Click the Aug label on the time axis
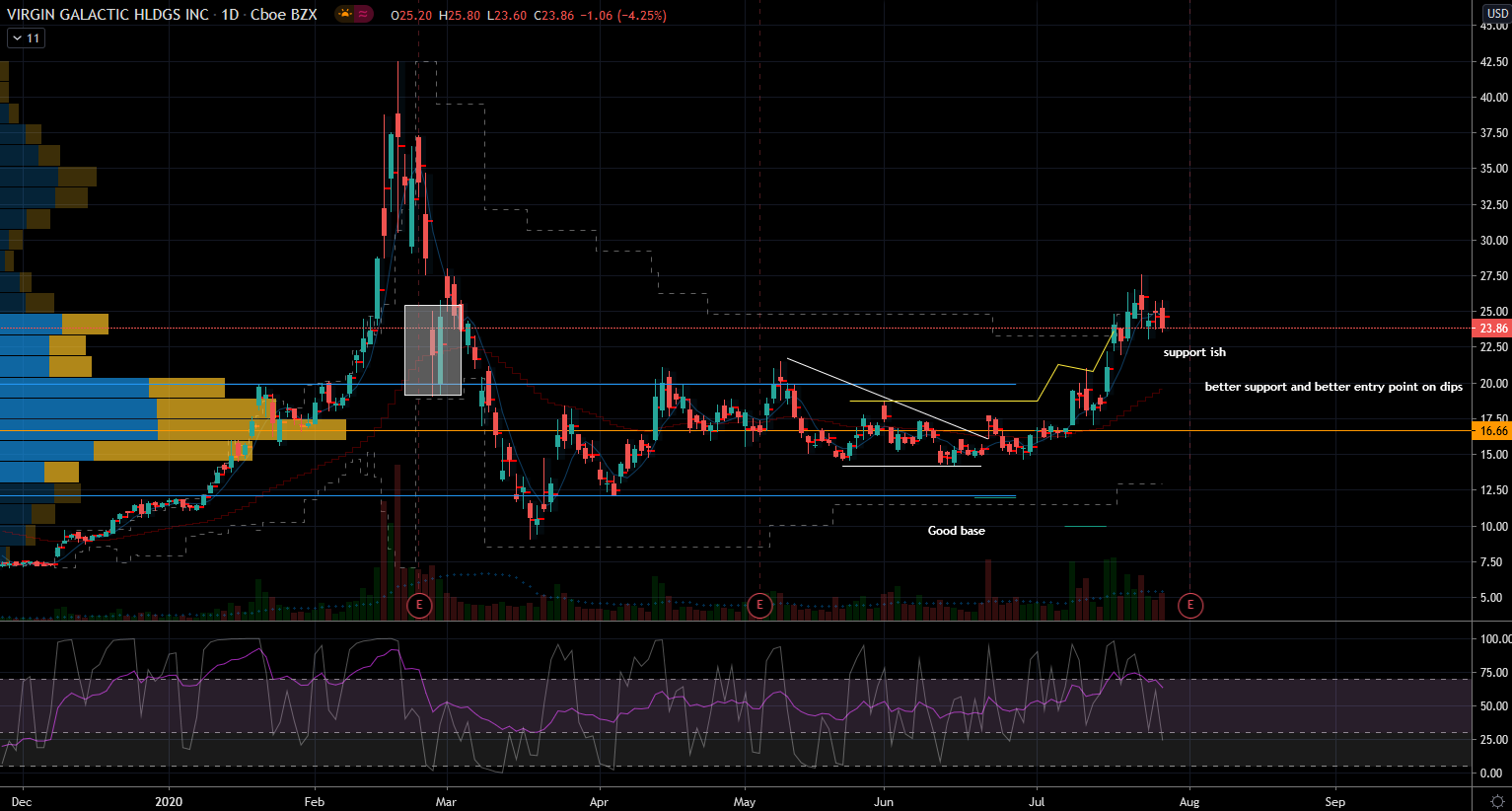 coord(1189,802)
